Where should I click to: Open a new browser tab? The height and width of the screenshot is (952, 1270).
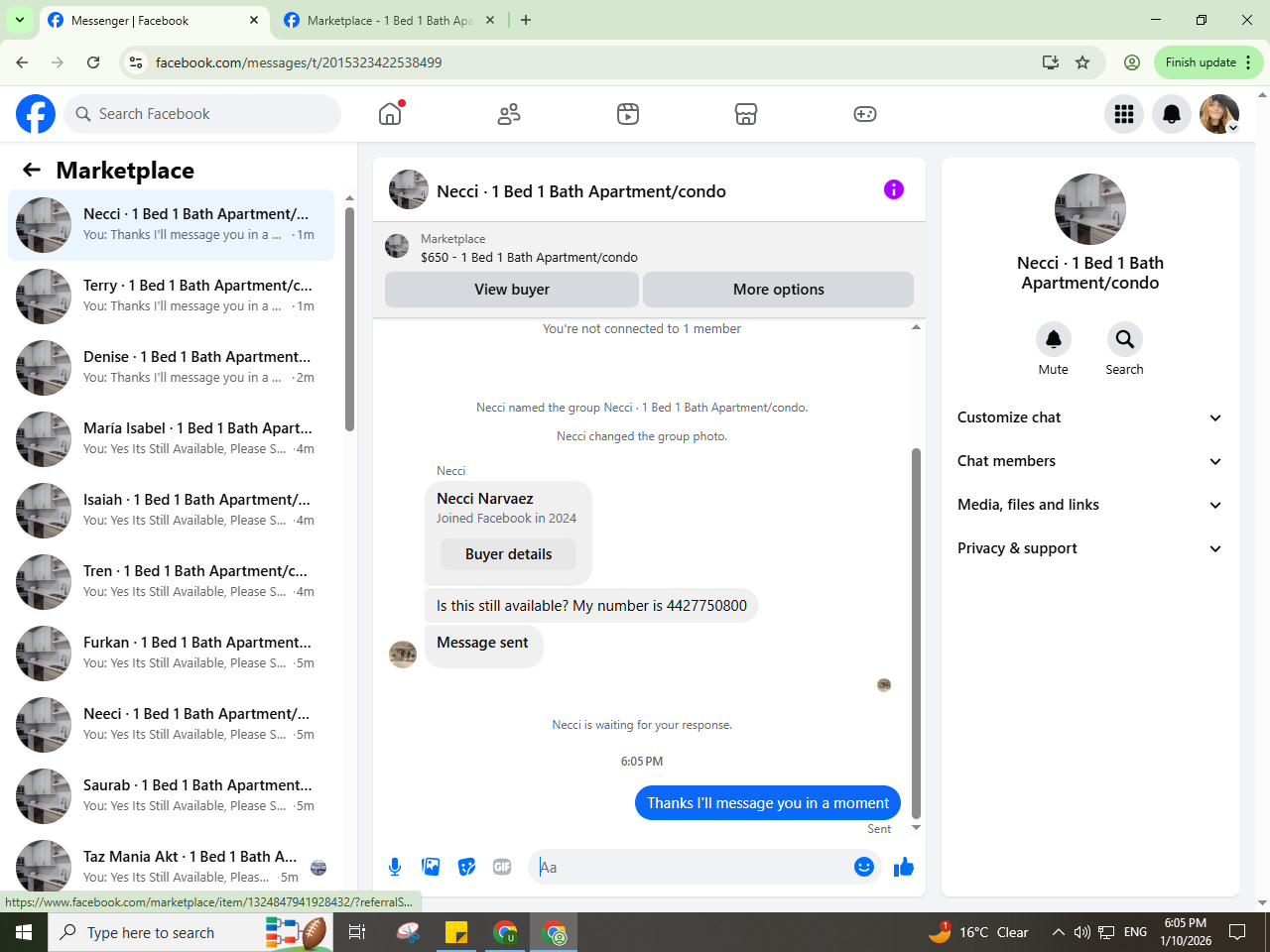coord(526,20)
